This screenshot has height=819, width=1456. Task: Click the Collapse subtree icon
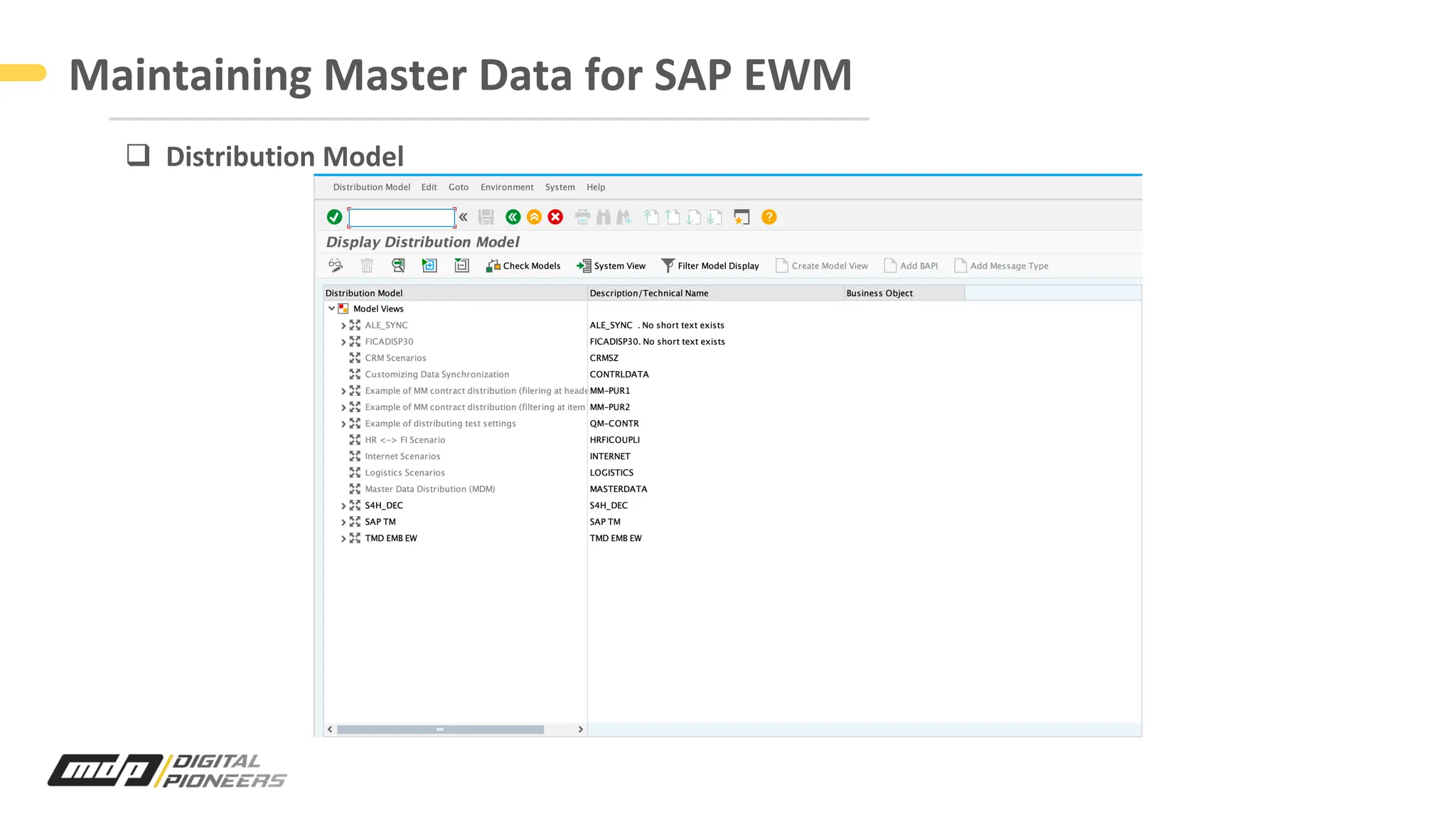(461, 266)
